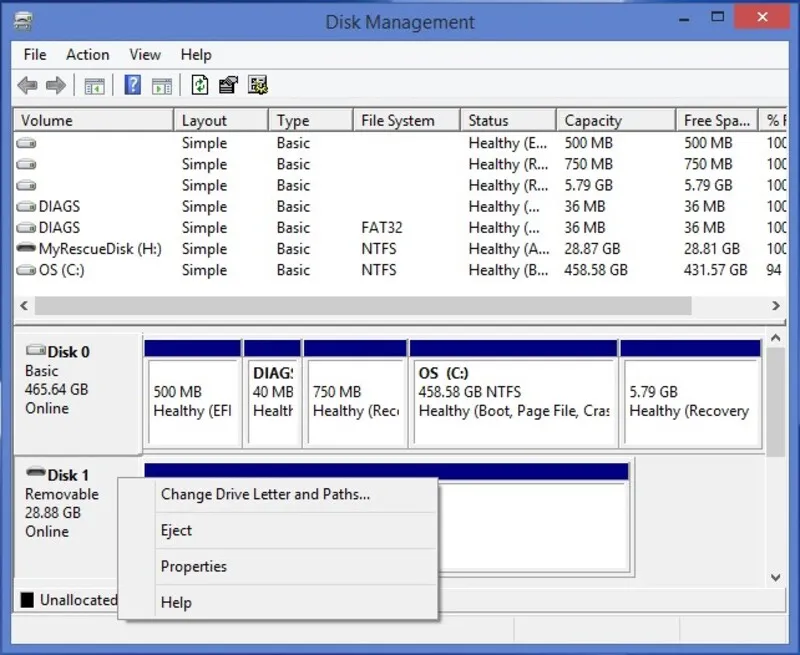The height and width of the screenshot is (655, 800).
Task: Choose Change Drive Letter and Paths from context menu
Action: click(264, 494)
